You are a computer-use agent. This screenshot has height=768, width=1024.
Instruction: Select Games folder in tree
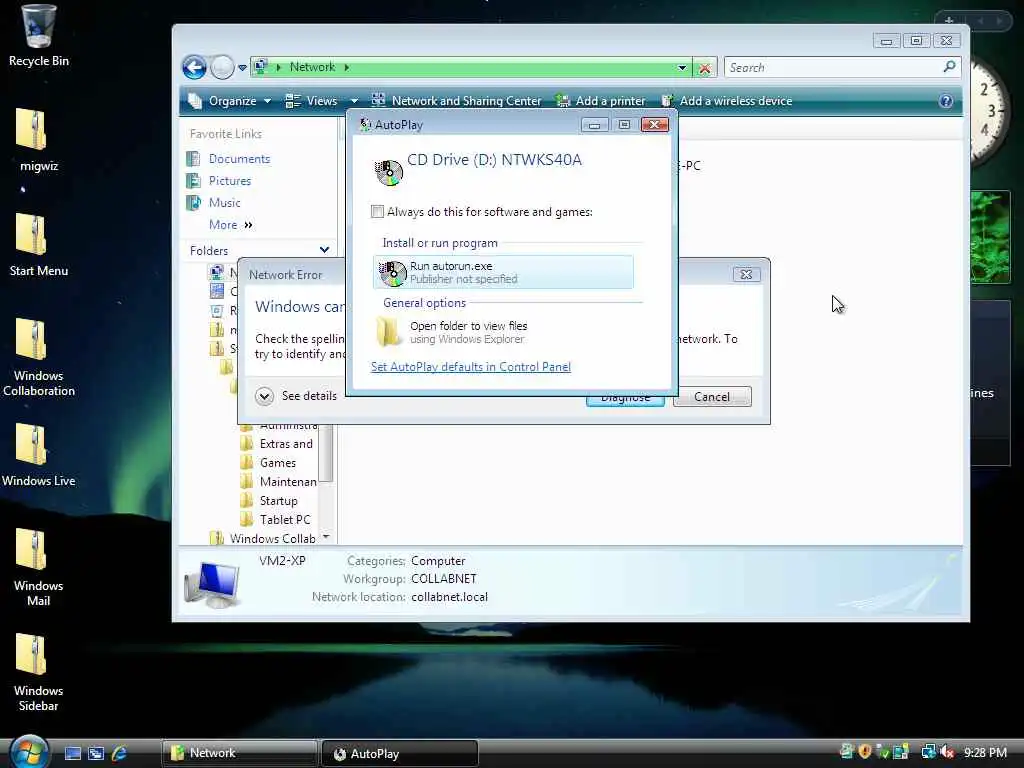[268, 463]
